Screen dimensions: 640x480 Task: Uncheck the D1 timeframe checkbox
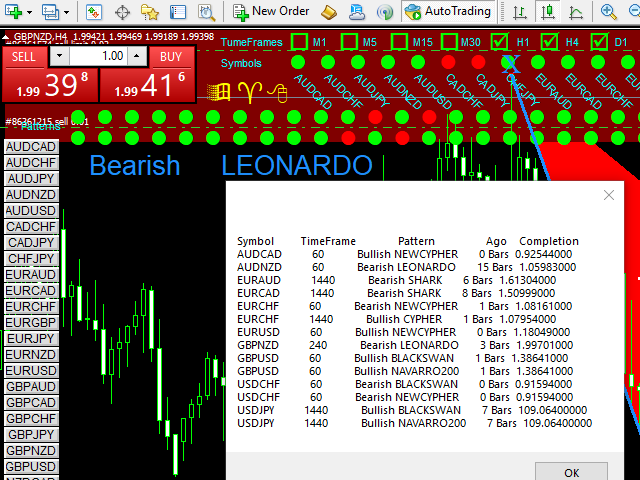point(599,42)
